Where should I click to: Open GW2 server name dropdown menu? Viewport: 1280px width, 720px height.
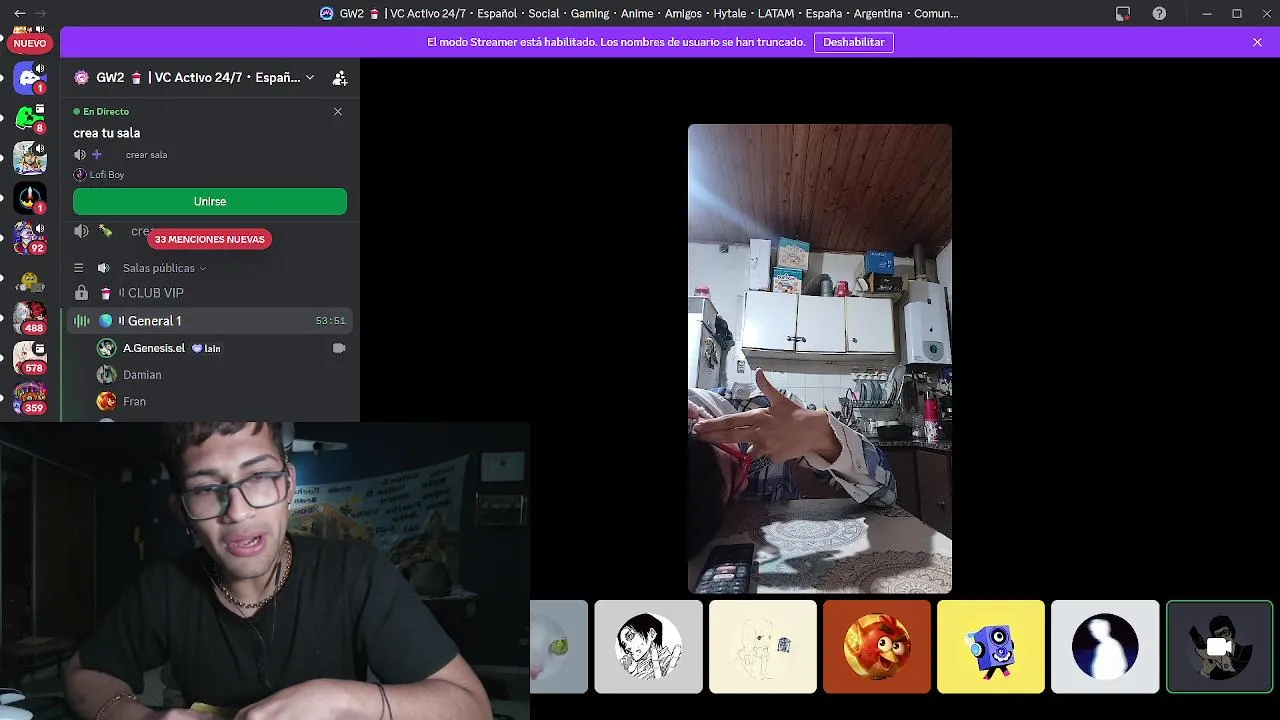tap(195, 77)
